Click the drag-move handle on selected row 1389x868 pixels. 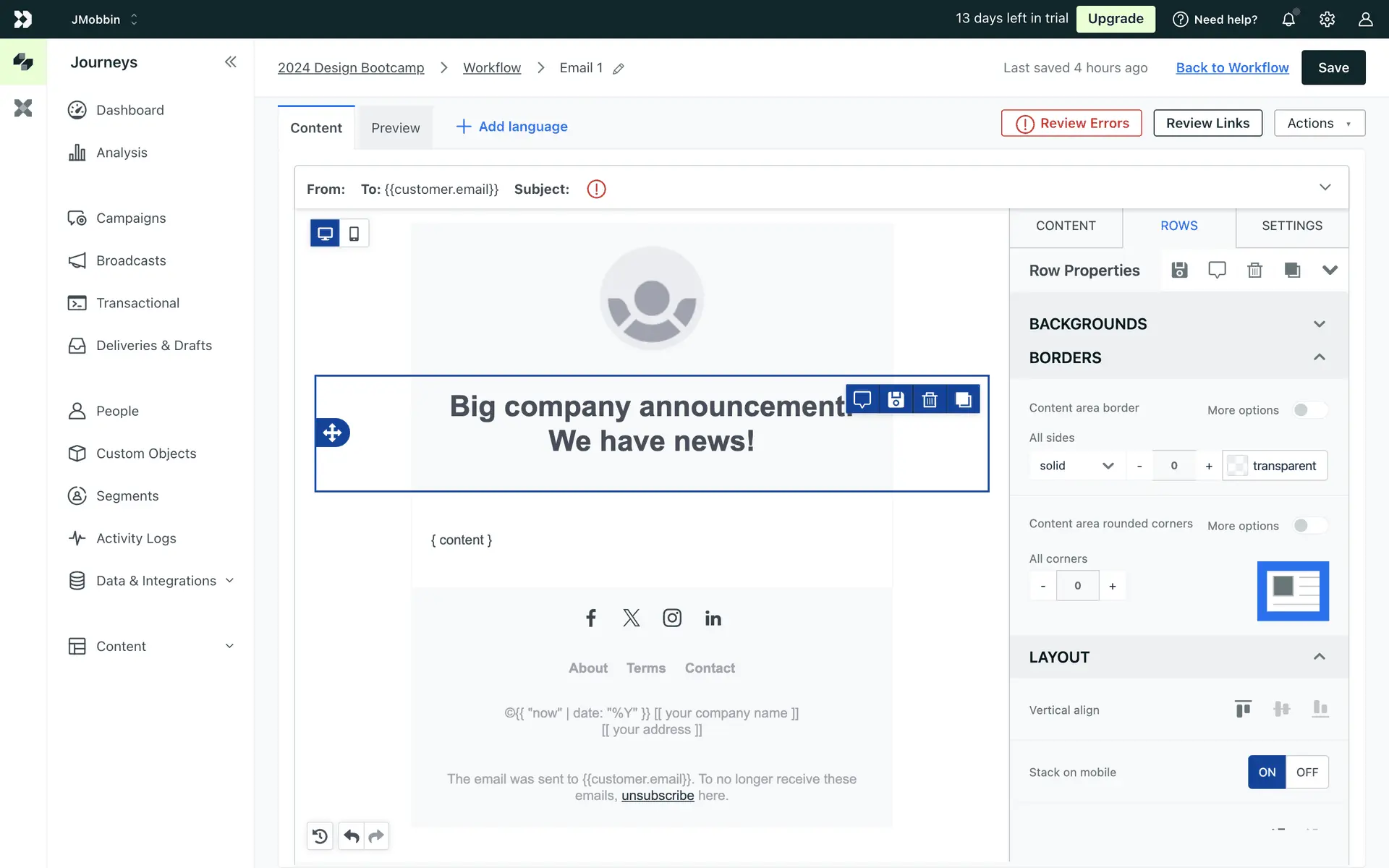(332, 433)
